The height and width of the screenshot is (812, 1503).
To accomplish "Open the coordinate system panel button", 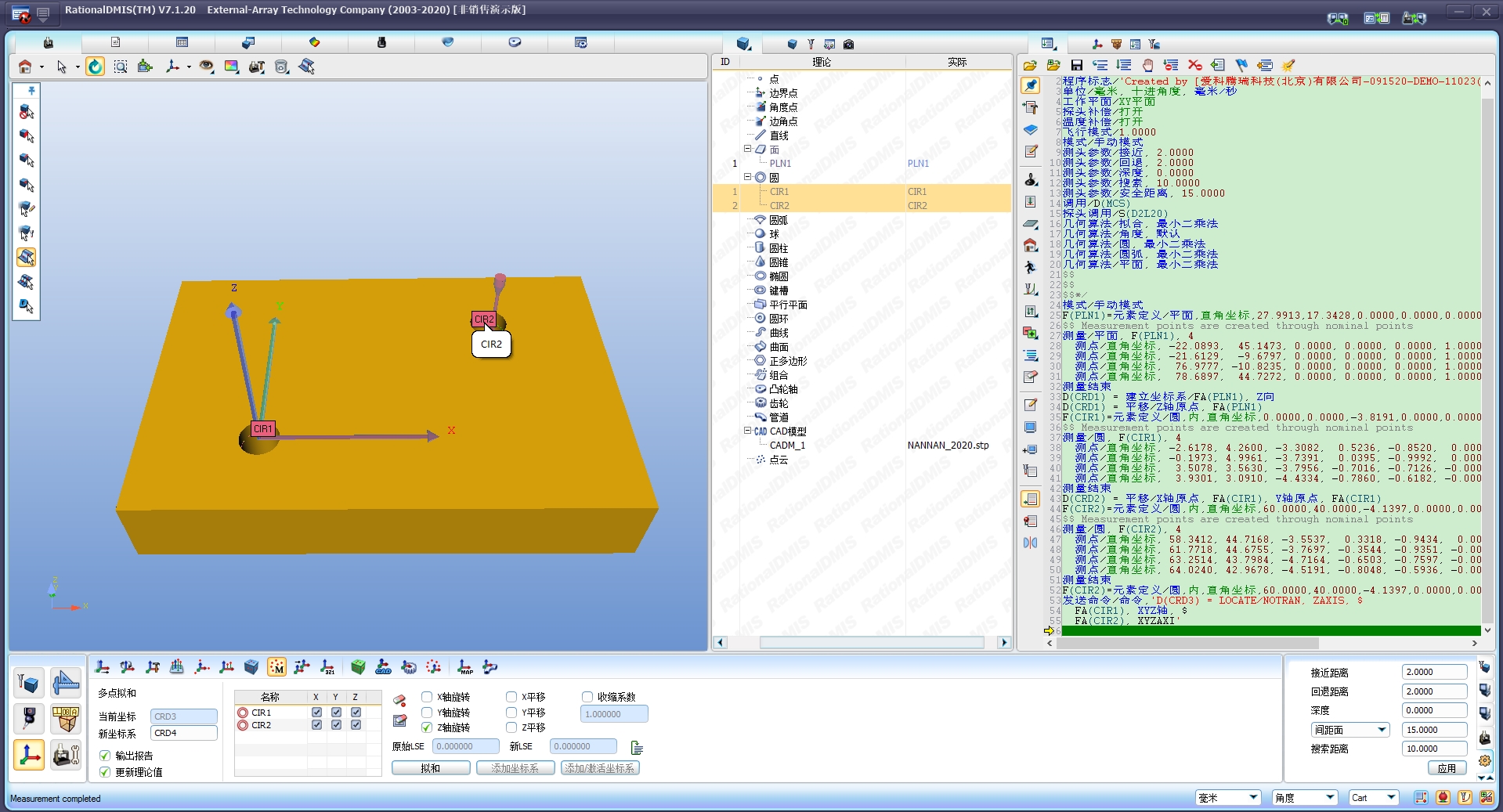I will coord(29,755).
